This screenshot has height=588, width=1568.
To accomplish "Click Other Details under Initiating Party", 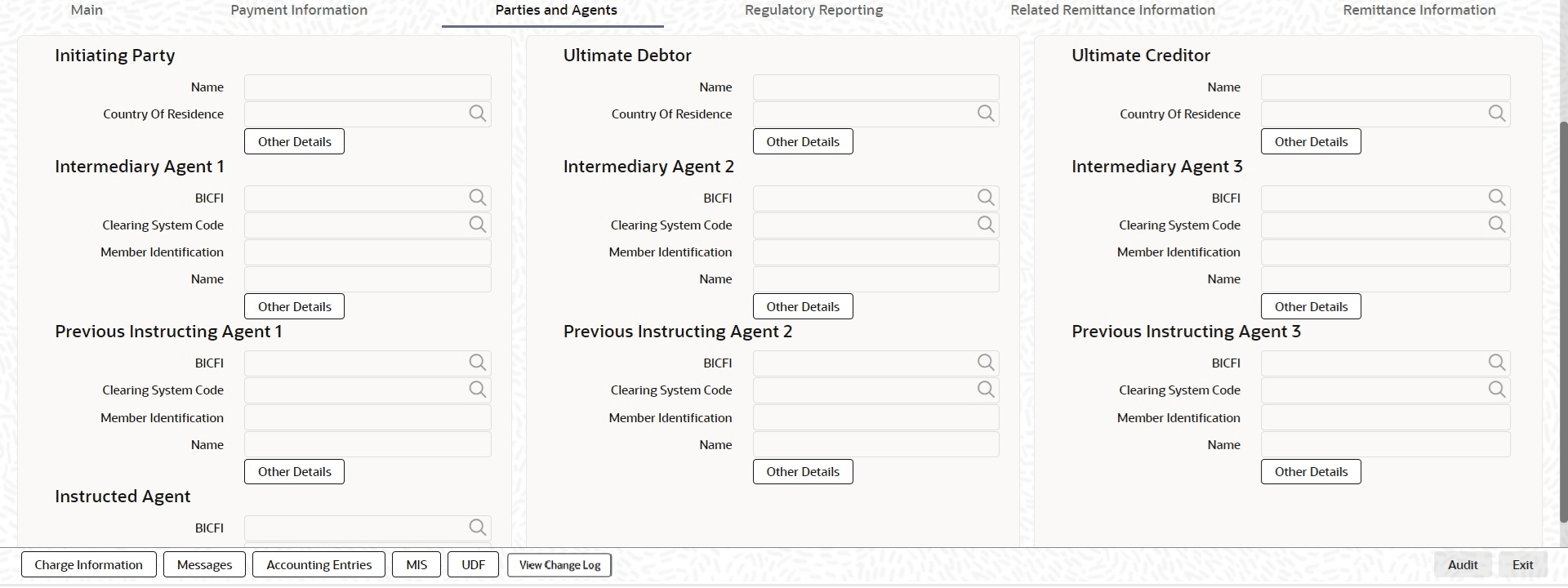I will (x=294, y=141).
